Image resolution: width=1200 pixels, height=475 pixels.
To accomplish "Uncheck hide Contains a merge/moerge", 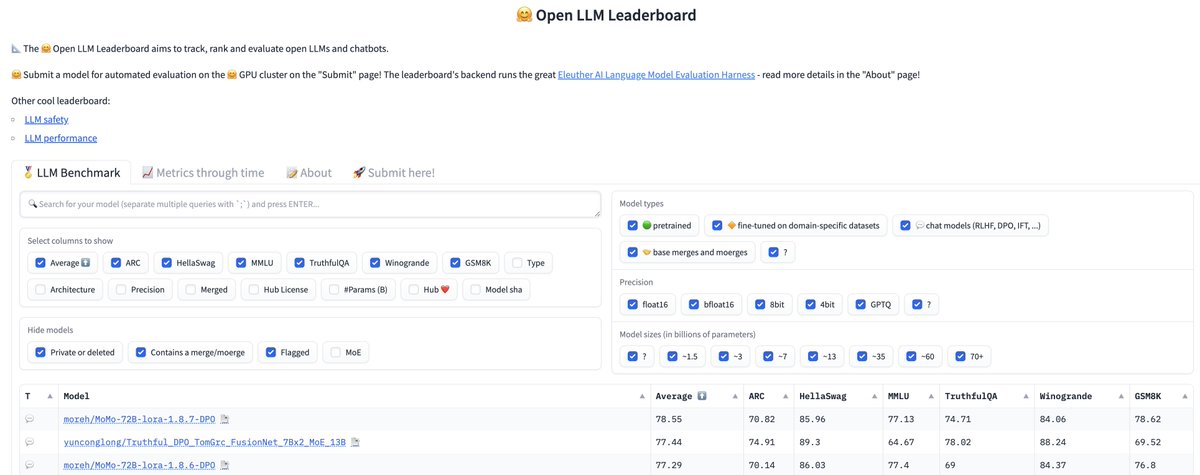I will (x=139, y=352).
